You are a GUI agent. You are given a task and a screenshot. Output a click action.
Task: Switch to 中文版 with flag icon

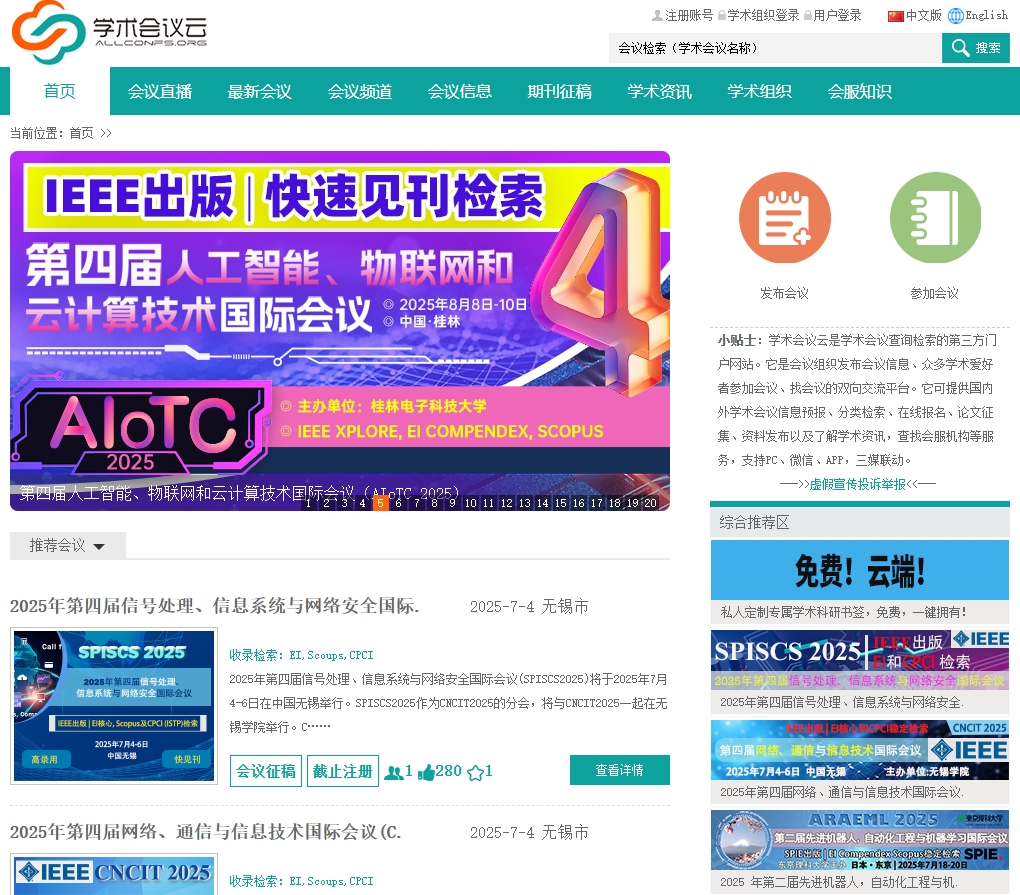click(x=915, y=15)
